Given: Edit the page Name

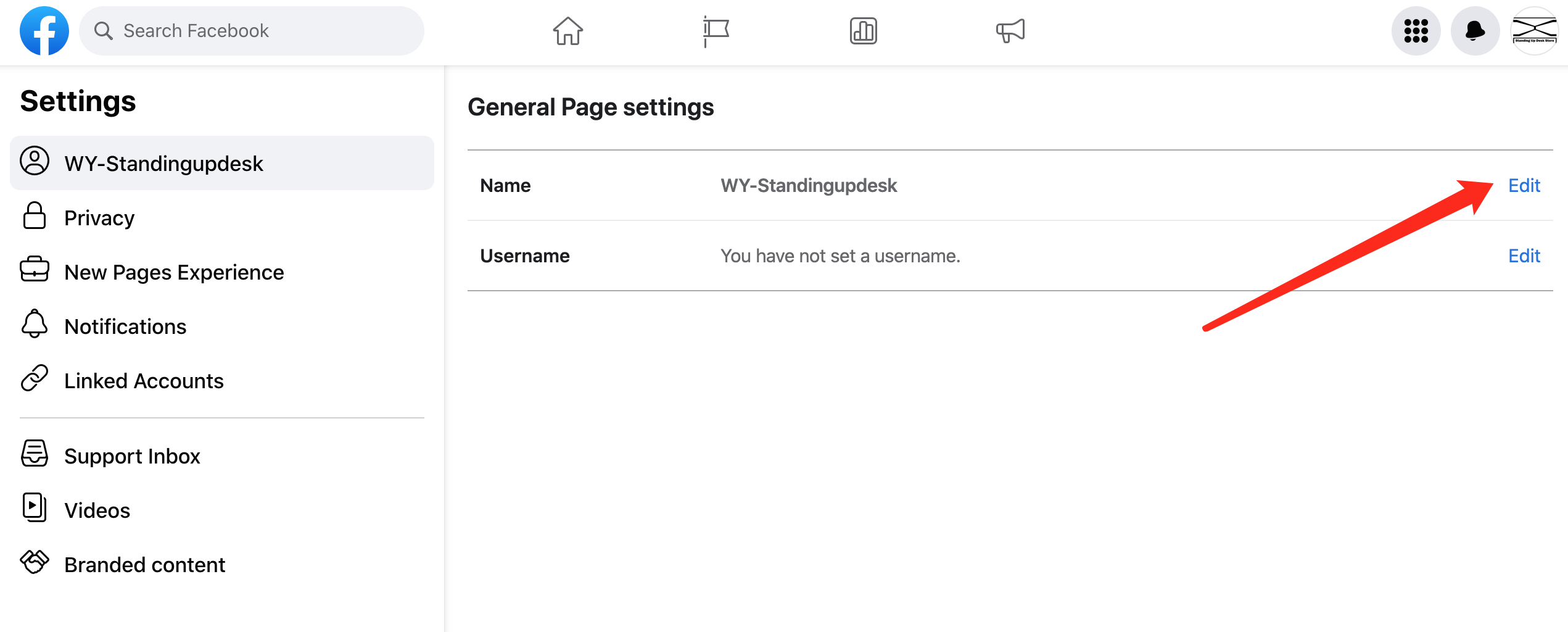Looking at the screenshot, I should tap(1524, 185).
